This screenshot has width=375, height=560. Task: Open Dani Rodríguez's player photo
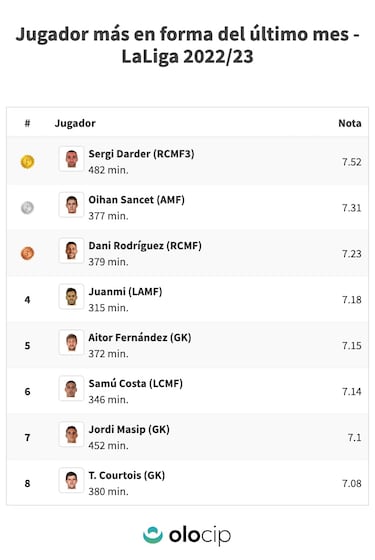click(x=71, y=250)
